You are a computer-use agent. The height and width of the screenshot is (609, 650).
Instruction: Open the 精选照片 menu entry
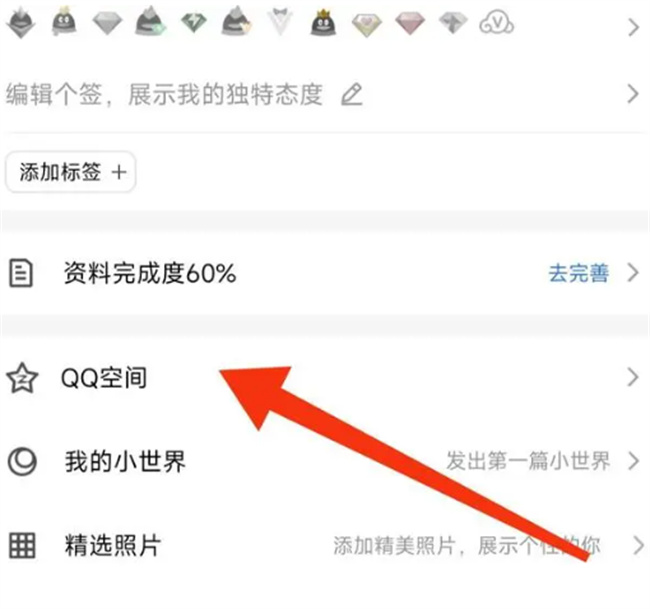[x=325, y=546]
